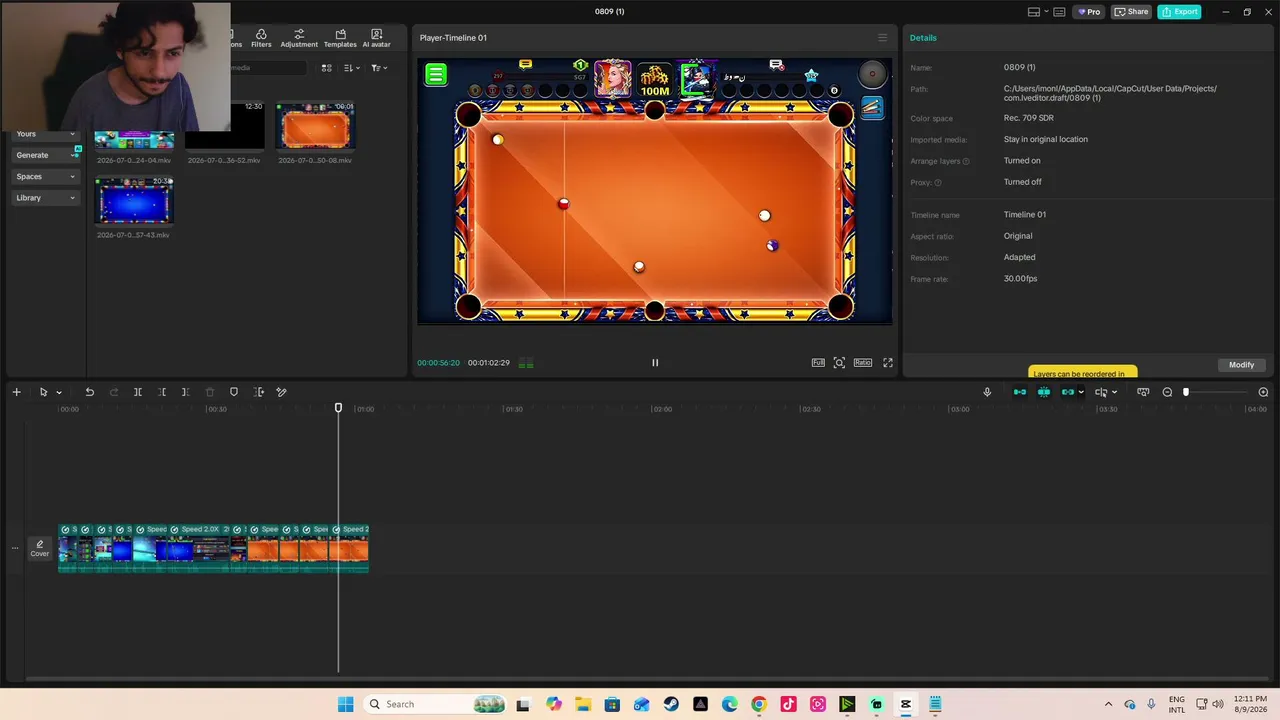Click the project path text in Details
The width and height of the screenshot is (1280, 720).
[x=1110, y=93]
